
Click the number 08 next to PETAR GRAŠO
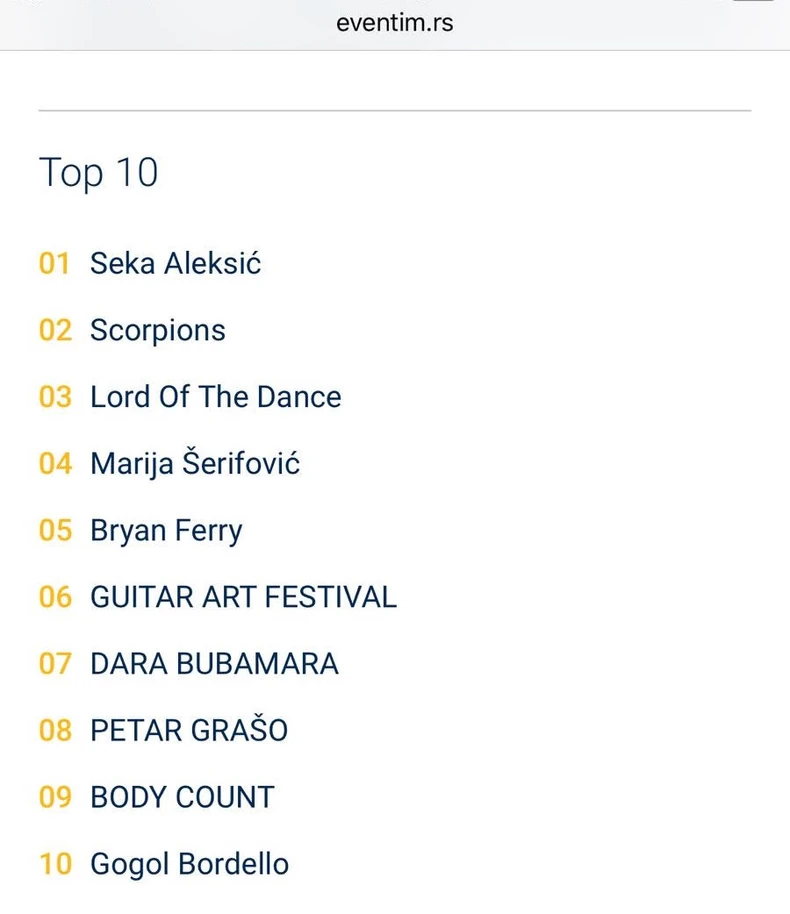tap(53, 730)
